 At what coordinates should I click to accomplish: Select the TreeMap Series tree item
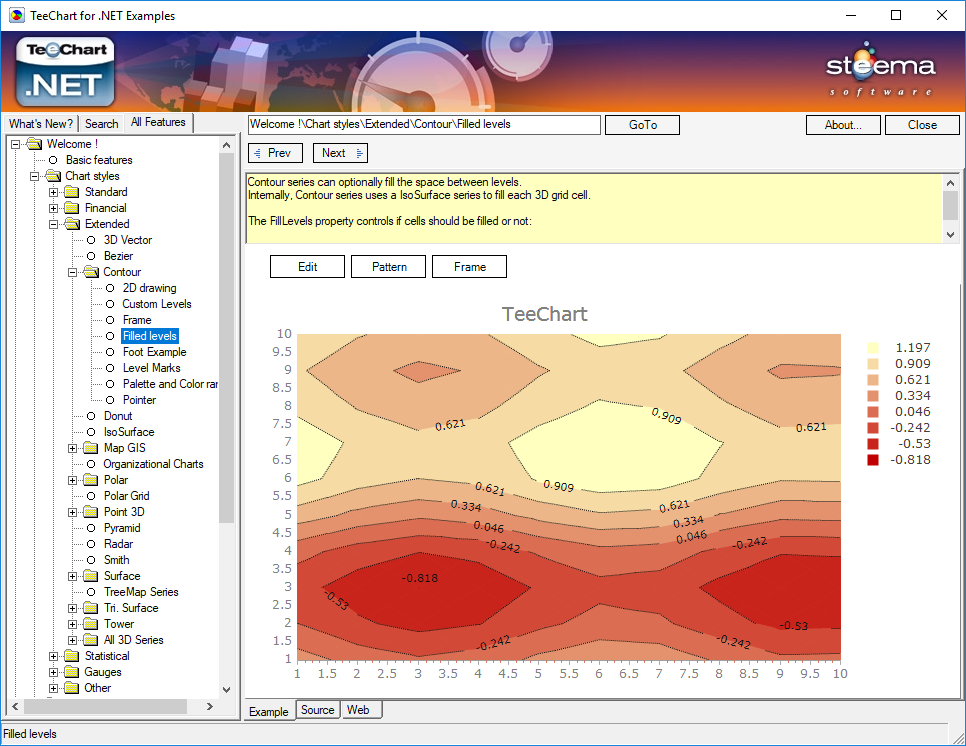140,592
